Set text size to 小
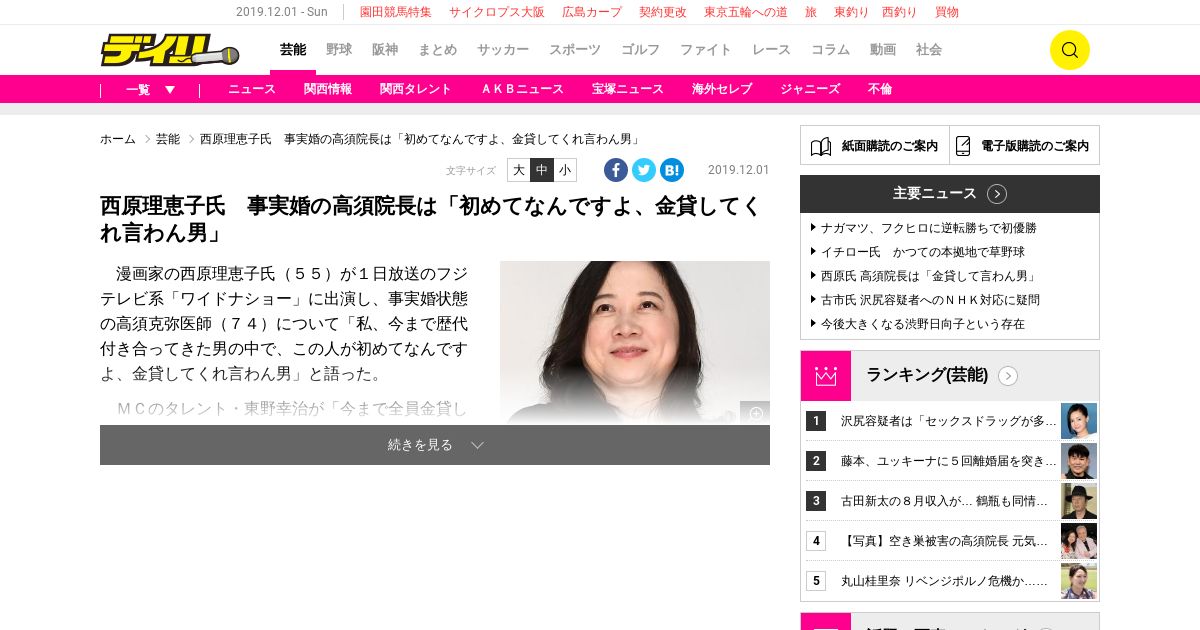This screenshot has width=1200, height=630. click(x=565, y=170)
